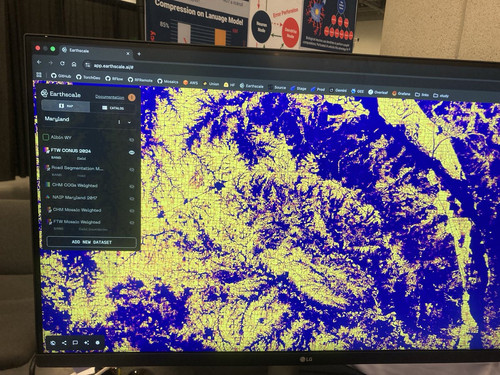Open the Stage bookmark

[298, 88]
